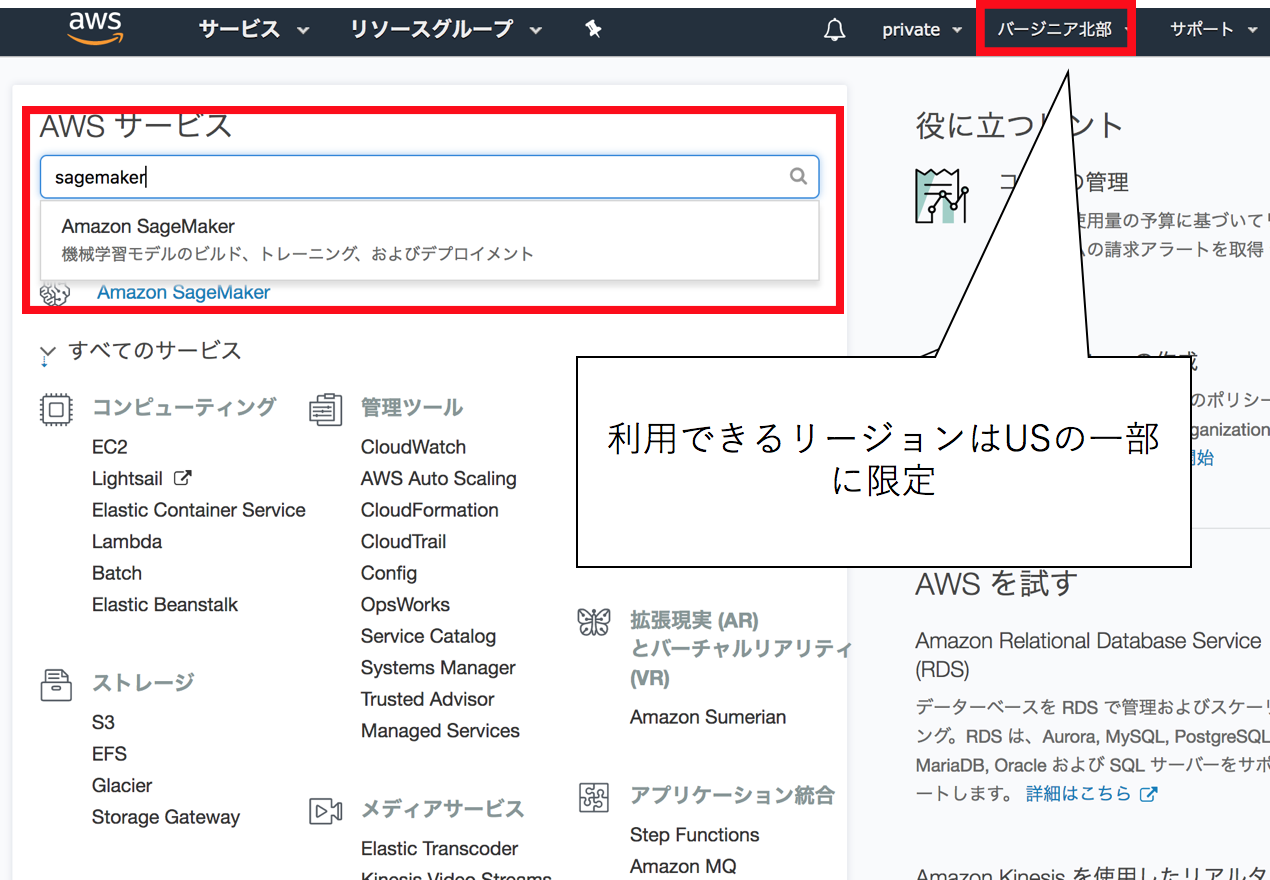Click the ストレージ category heading
Viewport: 1270px width, 880px height.
pos(143,683)
